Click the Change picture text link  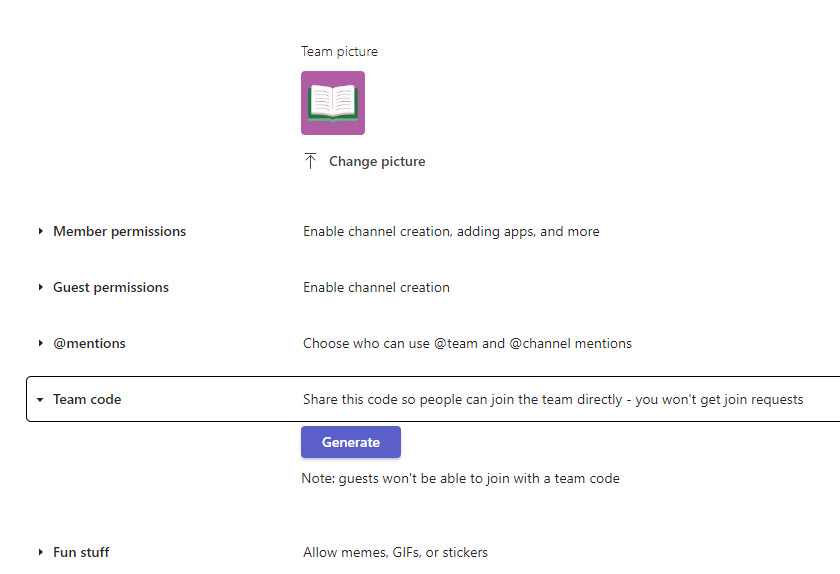click(x=377, y=162)
